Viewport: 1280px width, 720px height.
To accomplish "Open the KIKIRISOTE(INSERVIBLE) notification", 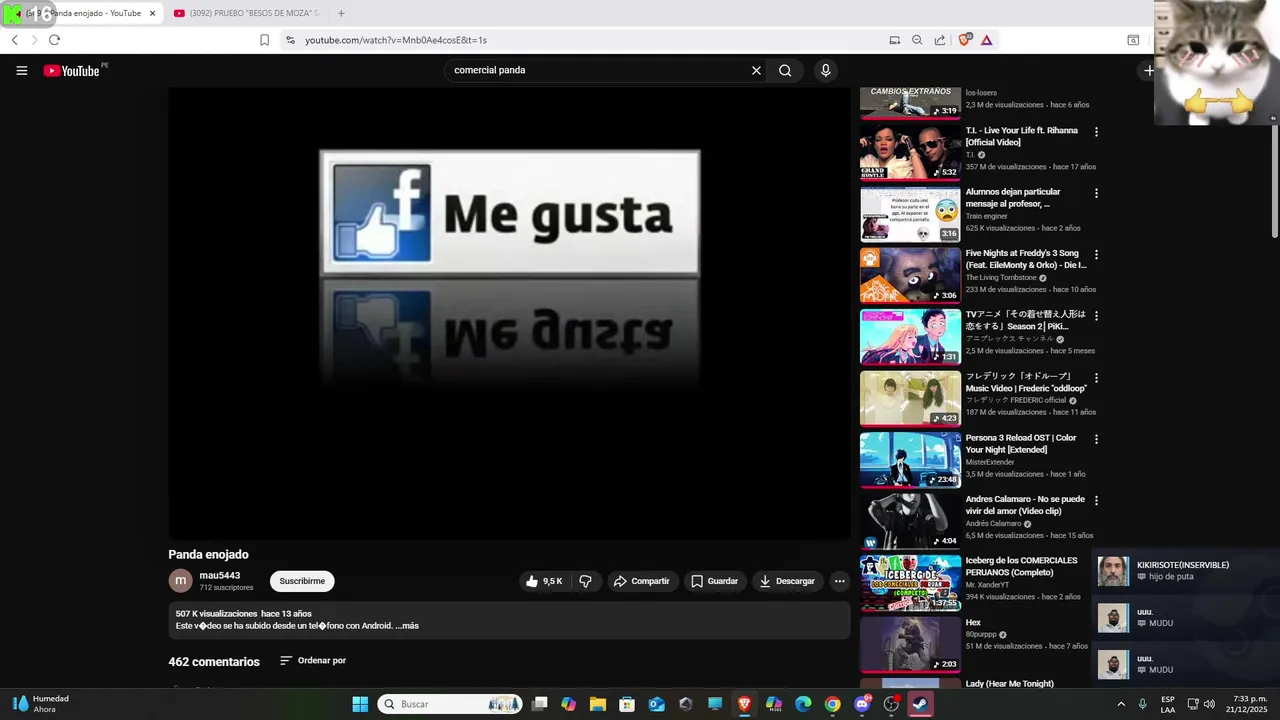I will 1185,571.
